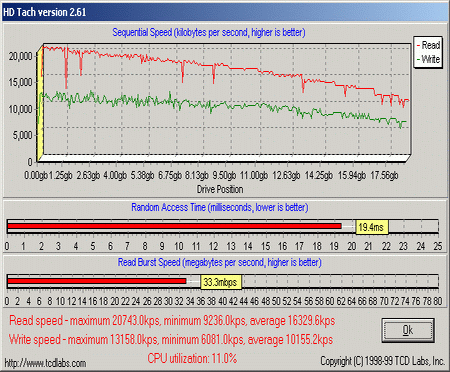This screenshot has height=372, width=450.
Task: Click the Read Burst Speed red bar
Action: [97, 281]
